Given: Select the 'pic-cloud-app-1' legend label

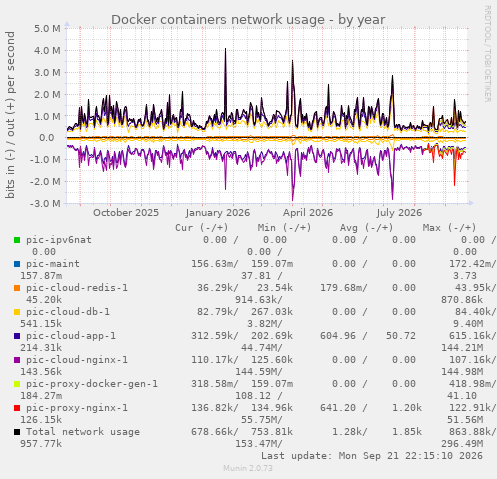Looking at the screenshot, I should click(x=71, y=336).
